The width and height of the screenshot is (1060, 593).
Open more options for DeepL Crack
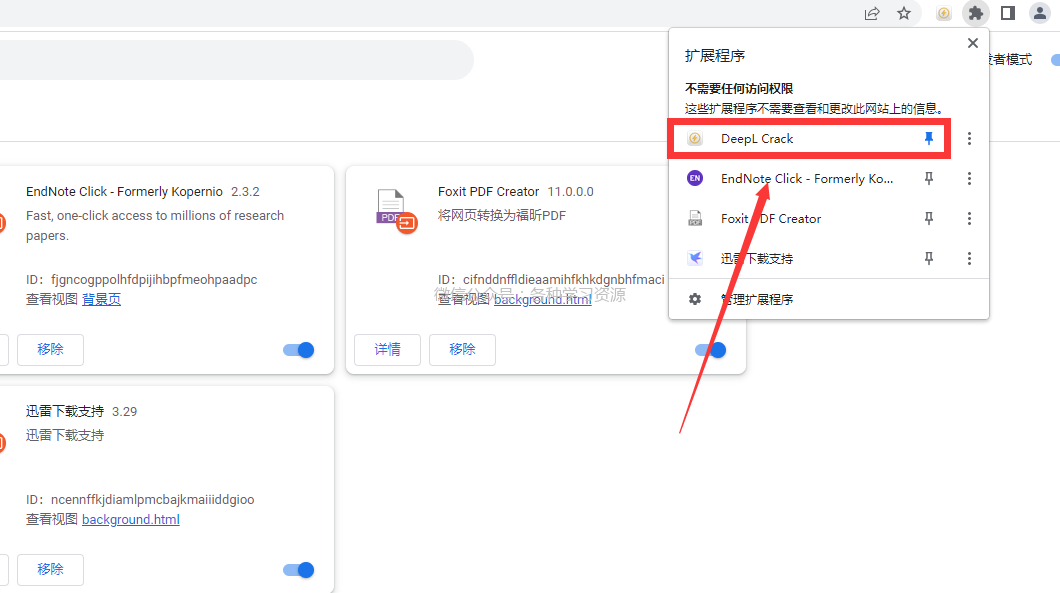coord(969,139)
